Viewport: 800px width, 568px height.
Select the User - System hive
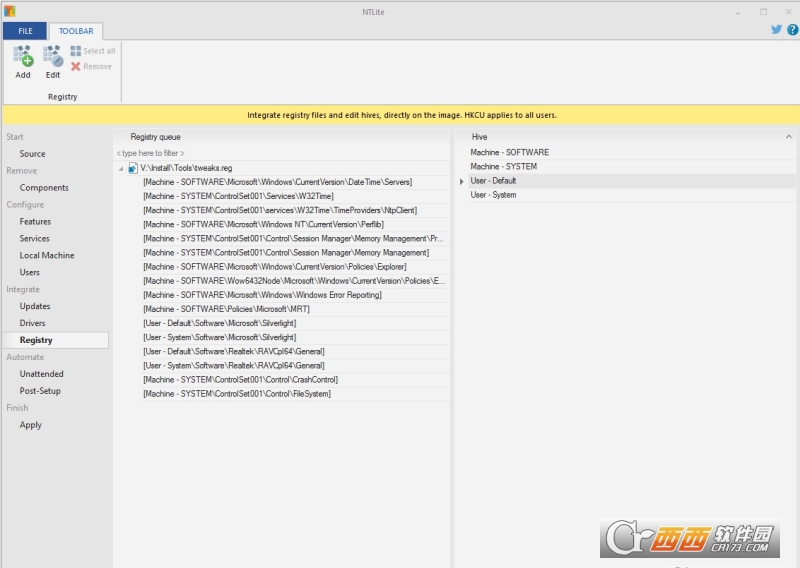tap(632, 195)
